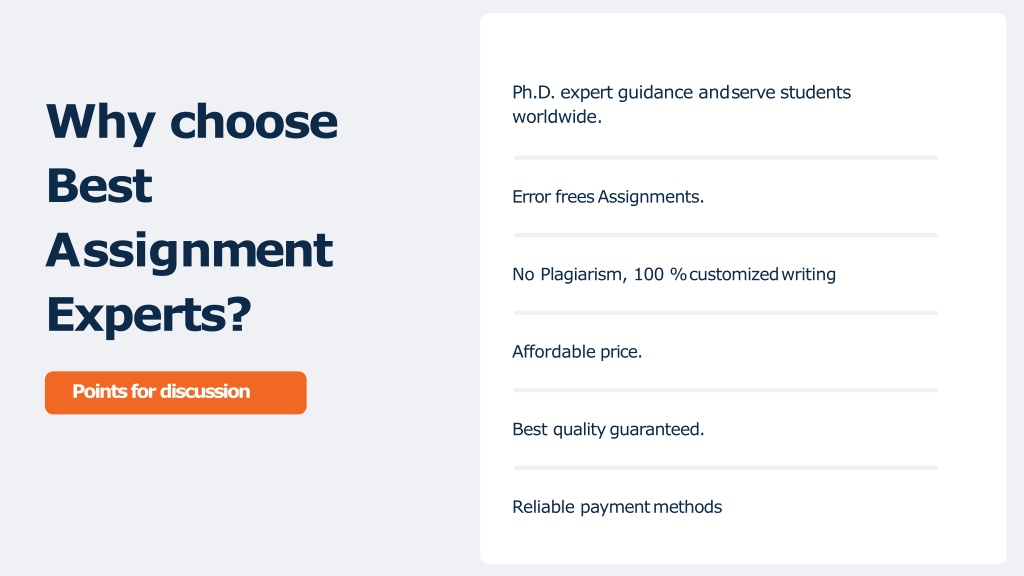Click the word Best in the heading
Screen dimensions: 1024x576
99,185
